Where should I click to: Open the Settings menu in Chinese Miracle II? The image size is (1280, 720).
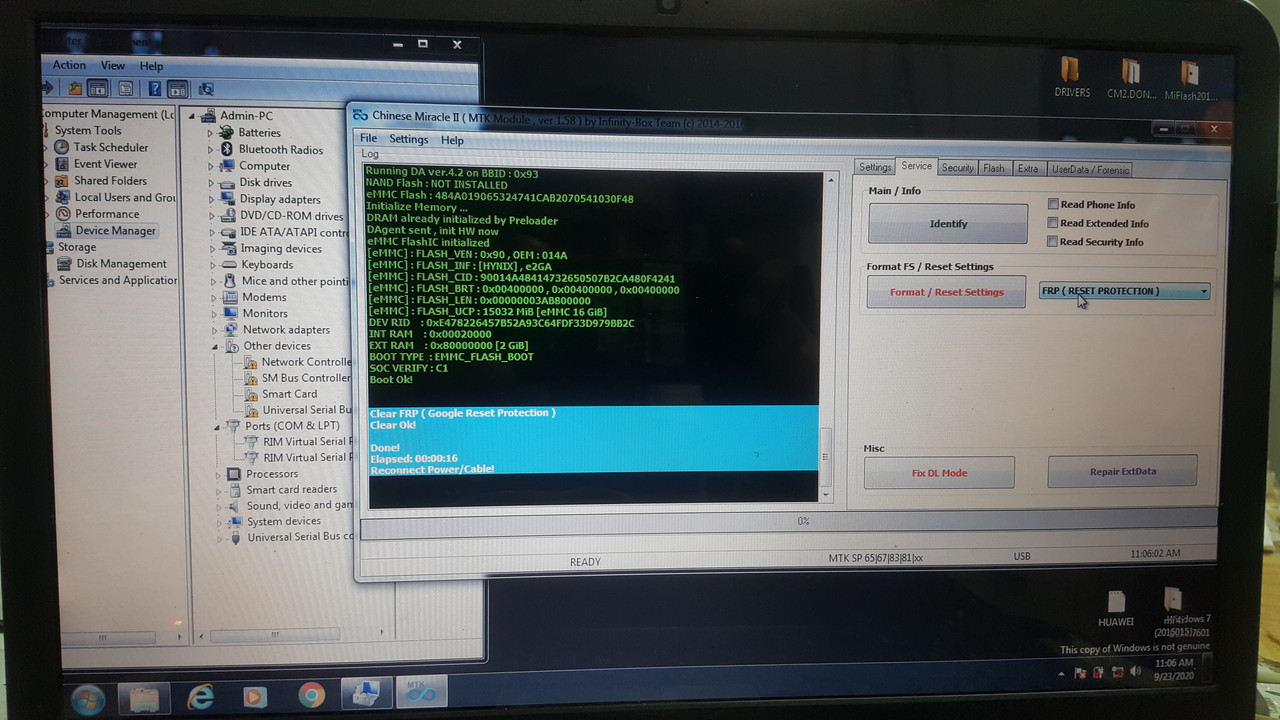click(x=408, y=139)
